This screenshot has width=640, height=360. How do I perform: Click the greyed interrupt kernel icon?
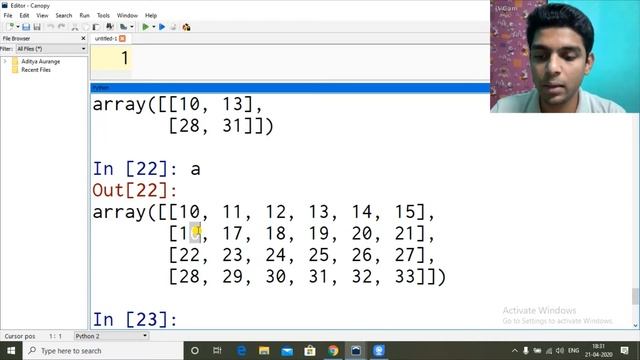pyautogui.click(x=173, y=27)
